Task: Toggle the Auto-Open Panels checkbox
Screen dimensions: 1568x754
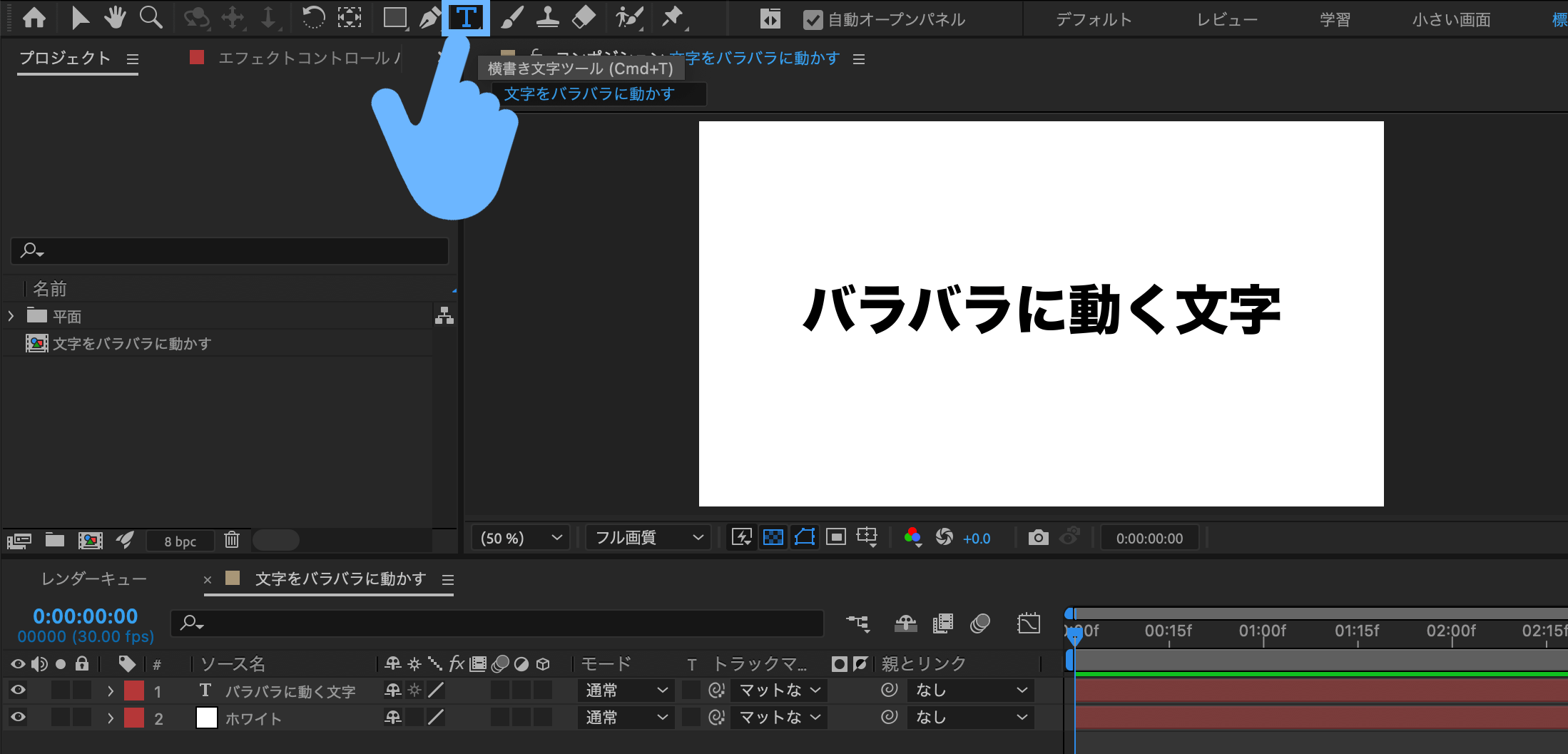Action: coord(813,20)
